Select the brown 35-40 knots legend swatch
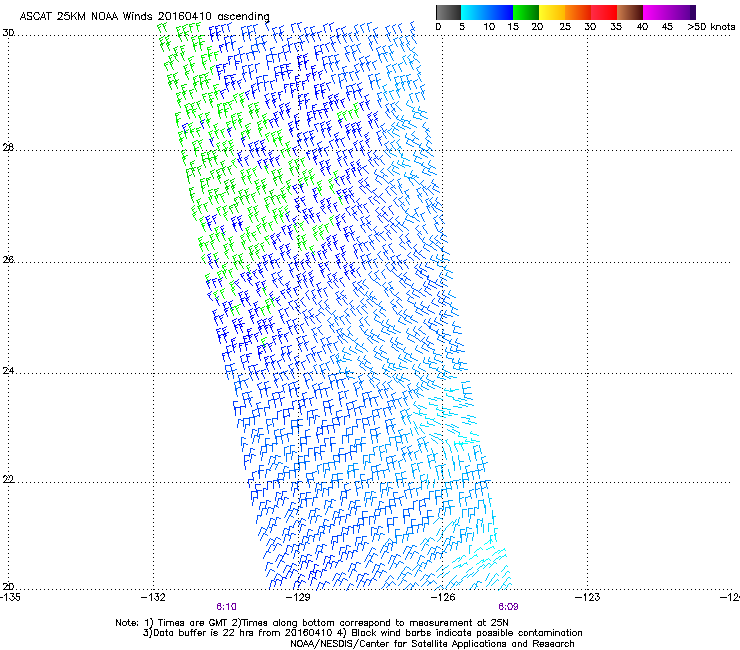This screenshot has height=650, width=740. 630,12
